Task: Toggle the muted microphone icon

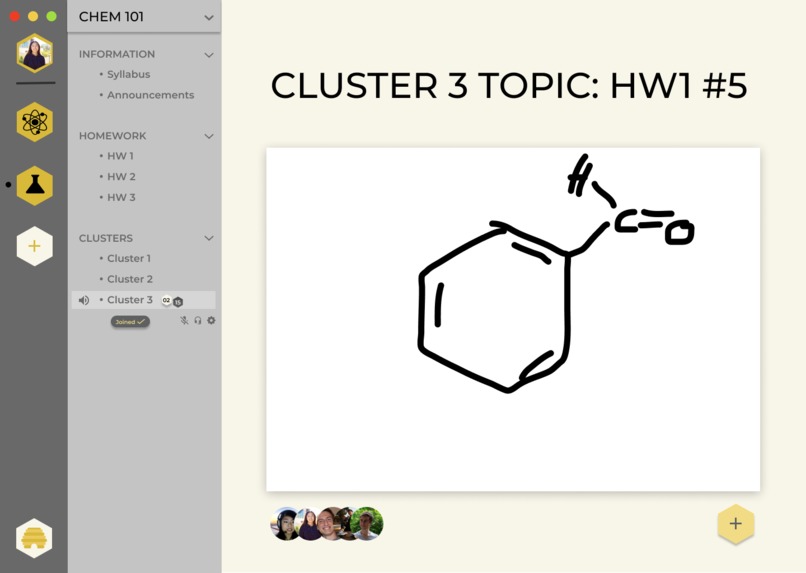Action: (184, 321)
